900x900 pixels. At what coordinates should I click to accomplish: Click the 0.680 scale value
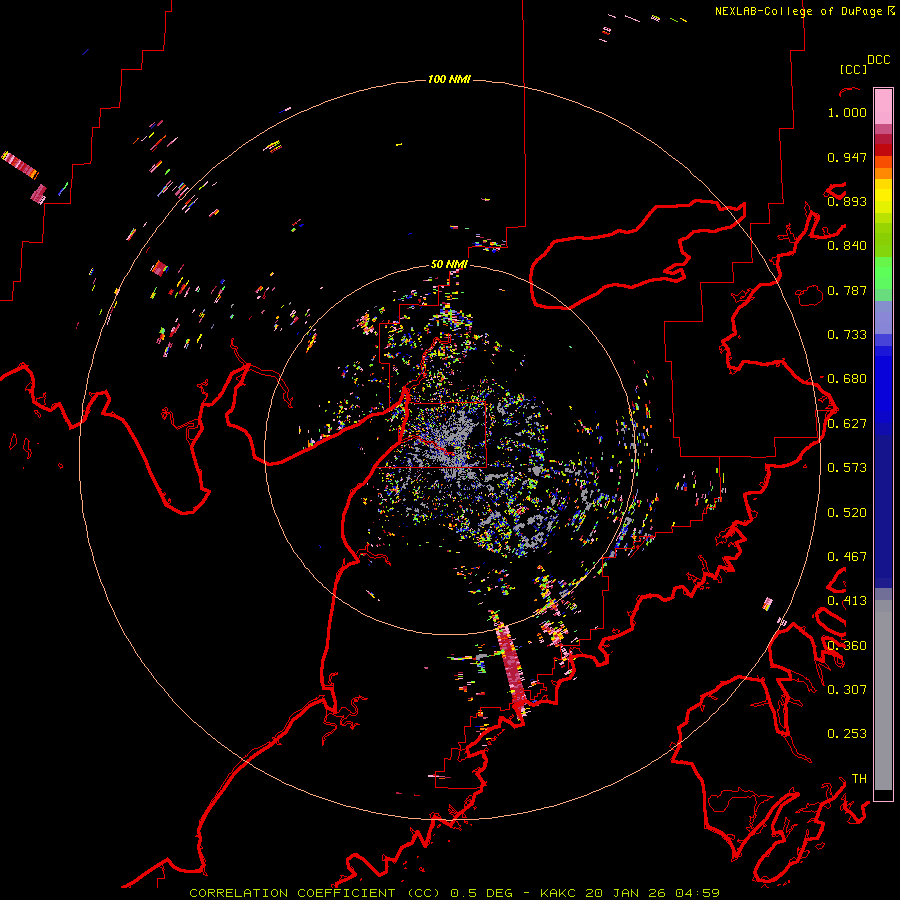pyautogui.click(x=847, y=379)
